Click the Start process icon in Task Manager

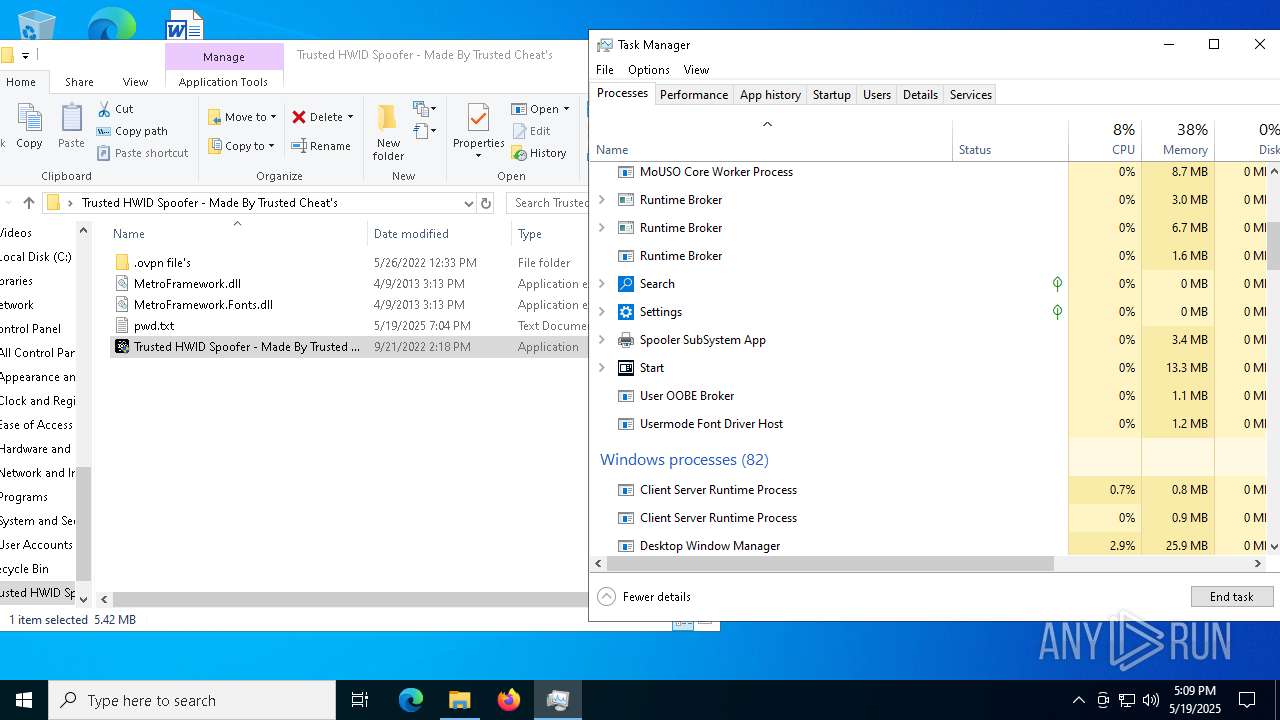[626, 368]
